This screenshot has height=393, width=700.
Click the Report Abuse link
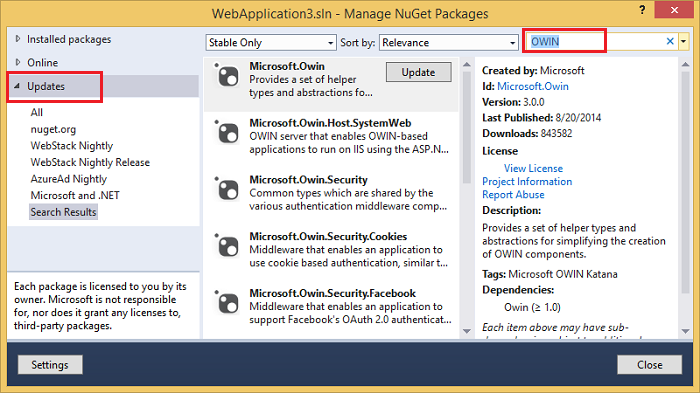click(x=513, y=194)
